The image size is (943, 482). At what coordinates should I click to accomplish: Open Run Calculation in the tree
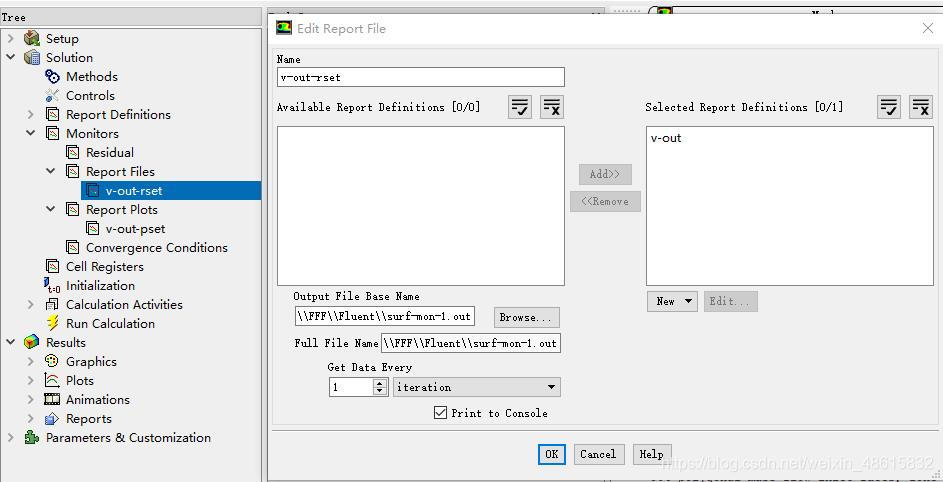click(110, 324)
